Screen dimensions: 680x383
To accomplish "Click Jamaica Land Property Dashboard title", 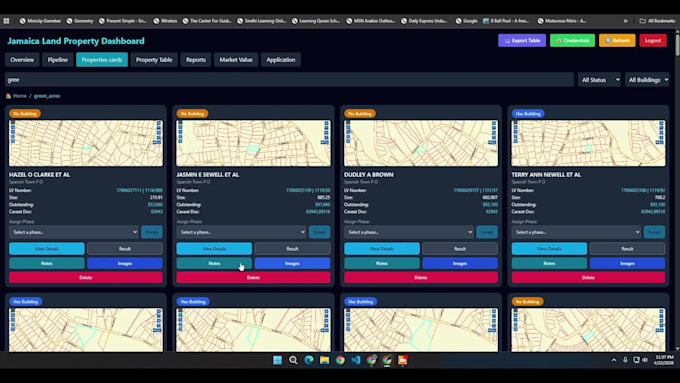I will point(76,41).
